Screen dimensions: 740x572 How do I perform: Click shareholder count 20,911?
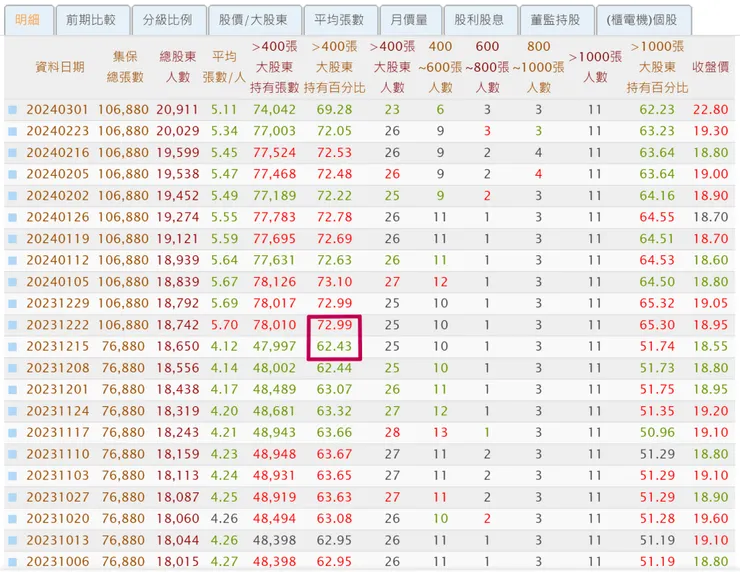click(177, 110)
